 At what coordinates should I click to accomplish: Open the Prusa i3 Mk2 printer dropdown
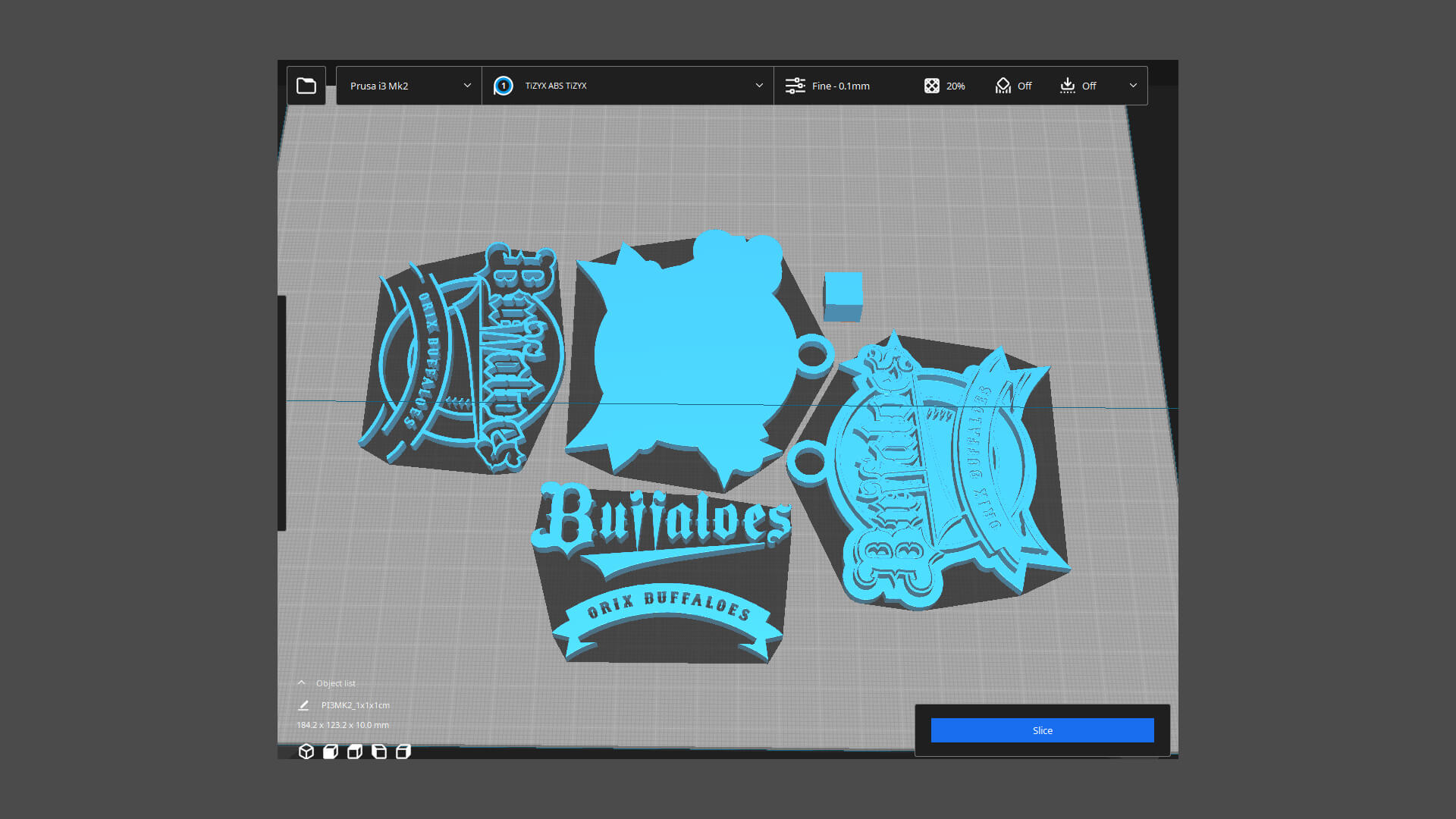pos(409,86)
